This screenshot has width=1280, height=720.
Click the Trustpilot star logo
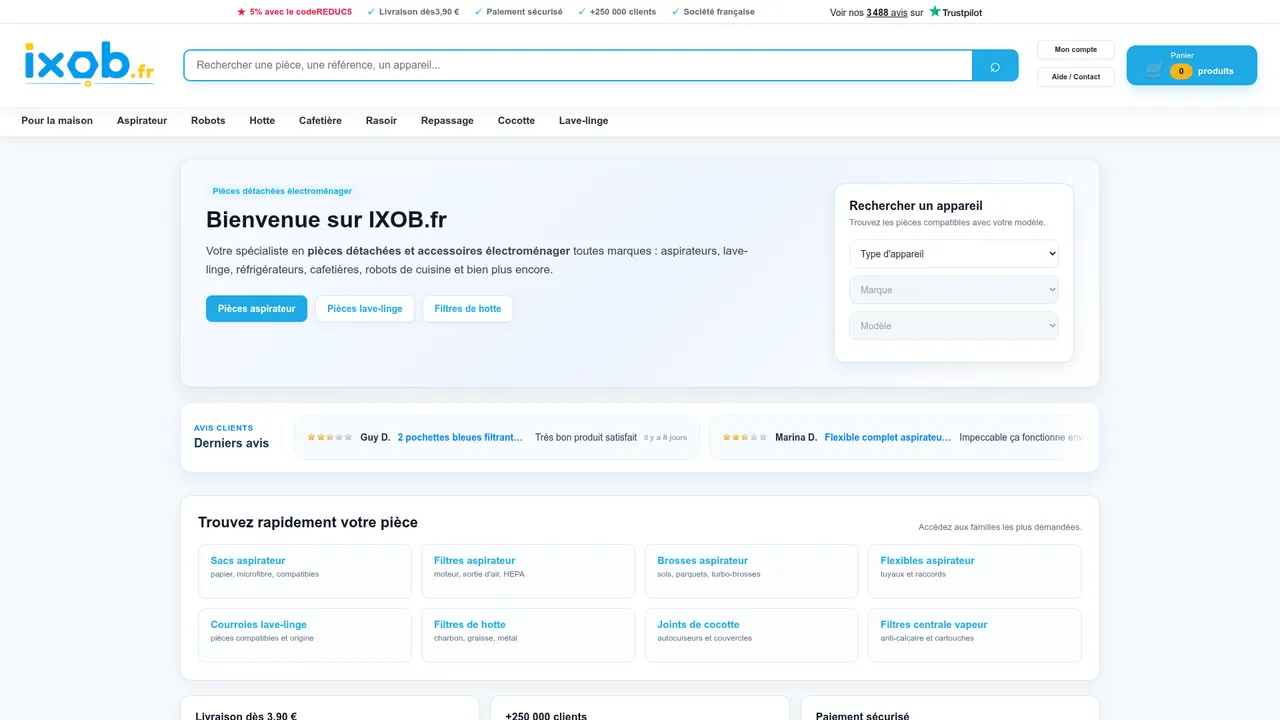point(935,12)
